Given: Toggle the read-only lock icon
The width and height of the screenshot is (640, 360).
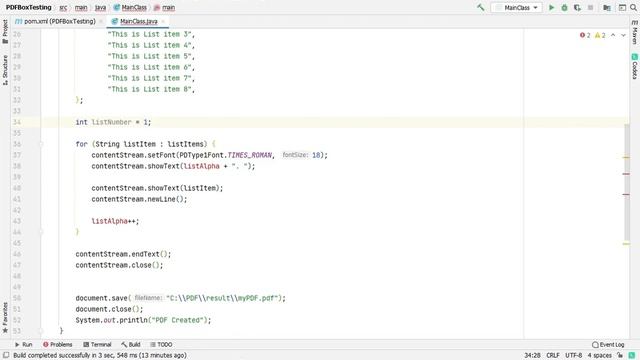Looking at the screenshot, I should [620, 355].
